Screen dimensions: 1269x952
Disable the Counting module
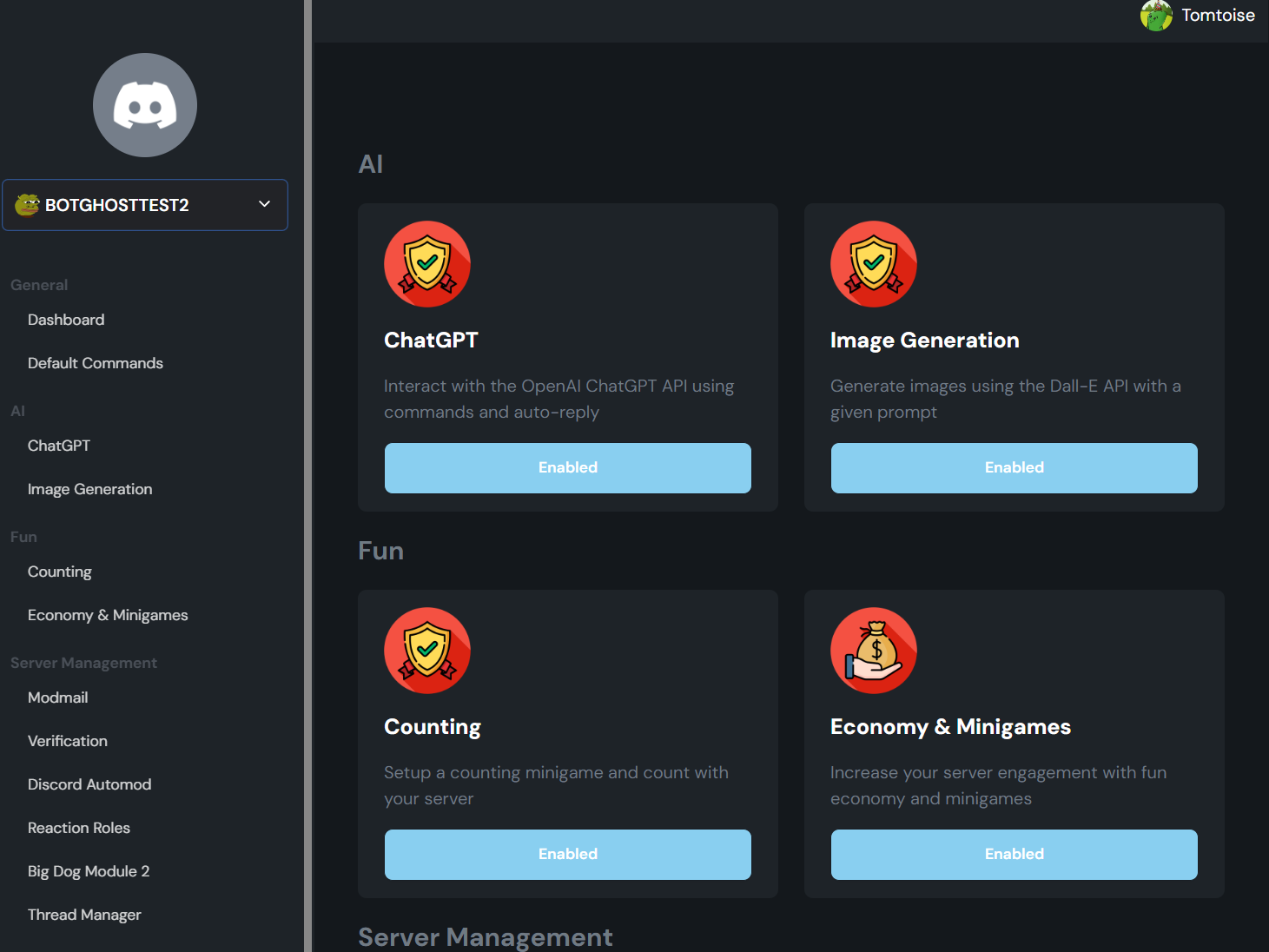click(567, 854)
